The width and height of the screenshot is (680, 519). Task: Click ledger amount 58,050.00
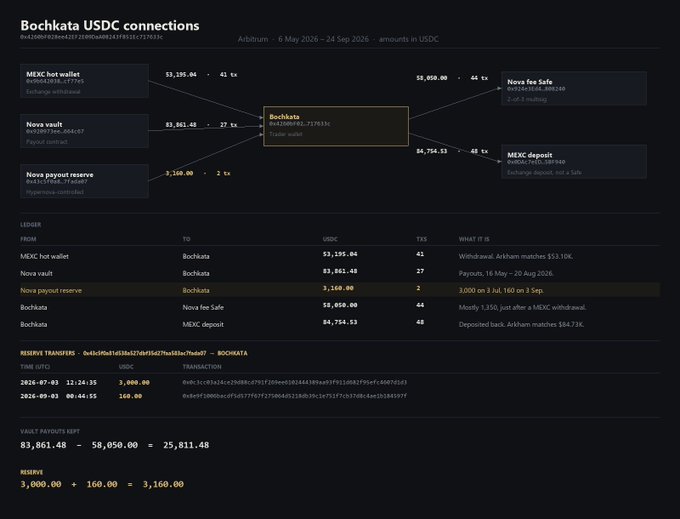point(340,305)
